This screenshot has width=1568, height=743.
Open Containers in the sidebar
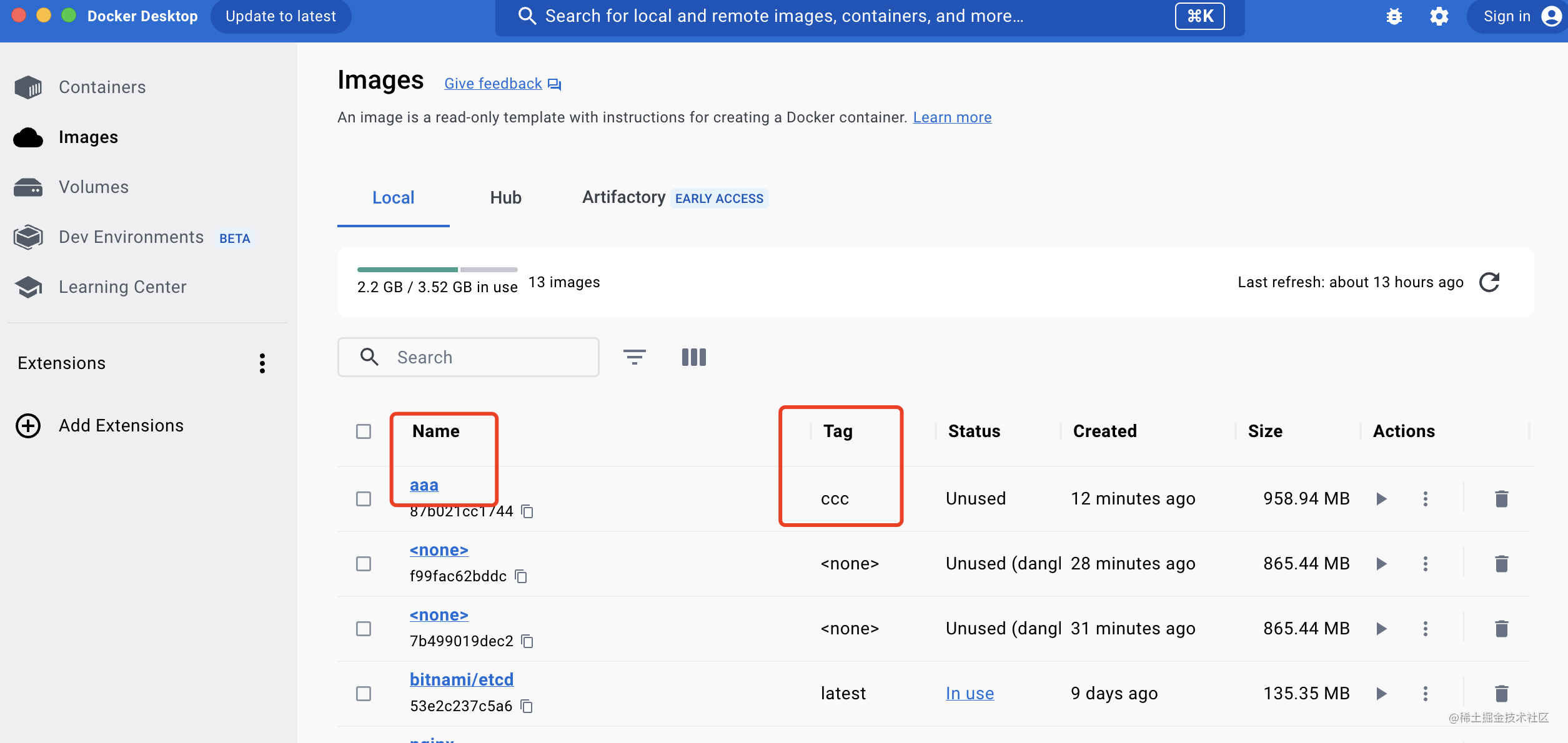[102, 87]
